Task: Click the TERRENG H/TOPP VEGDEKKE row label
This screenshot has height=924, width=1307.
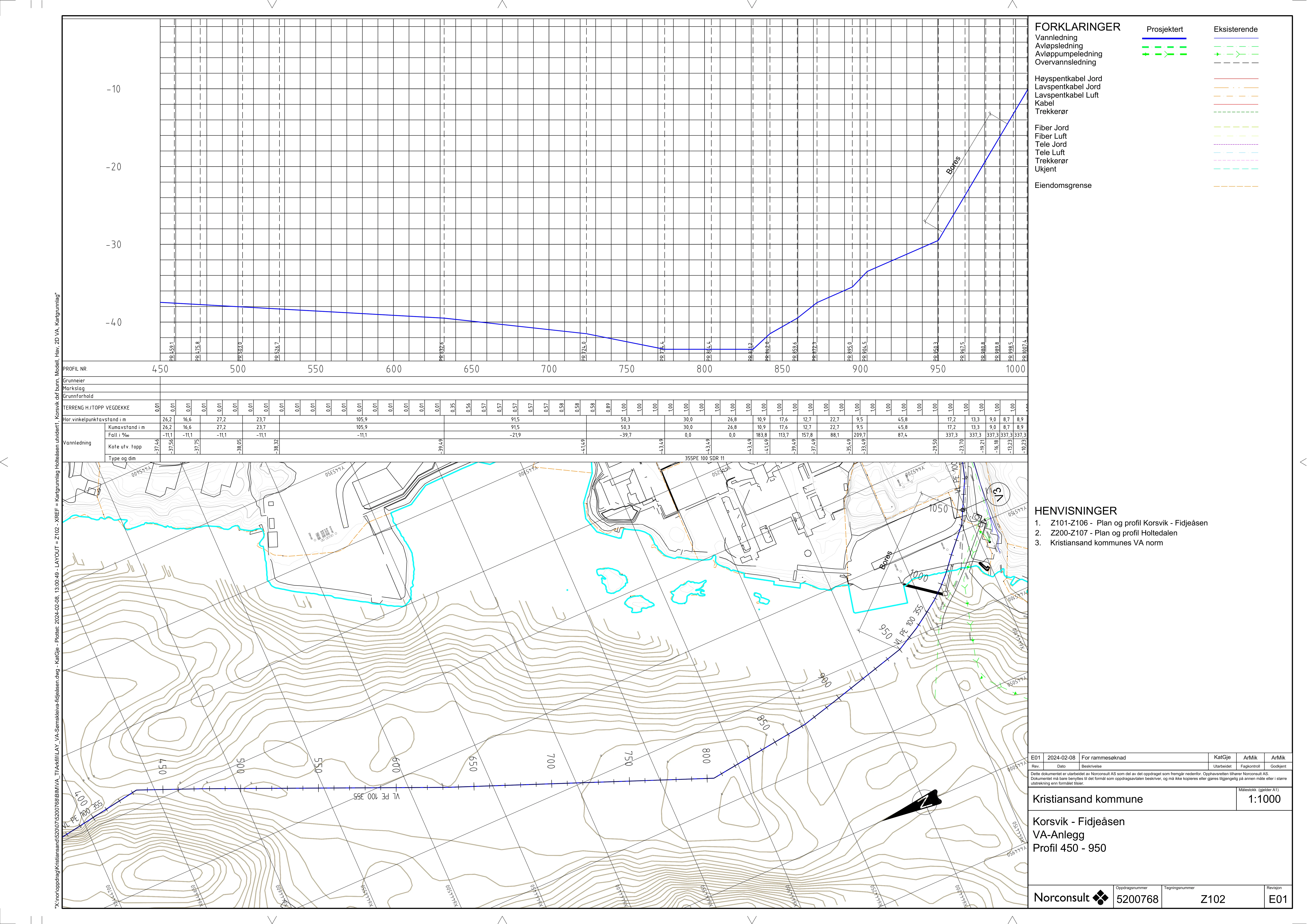Action: pyautogui.click(x=96, y=408)
